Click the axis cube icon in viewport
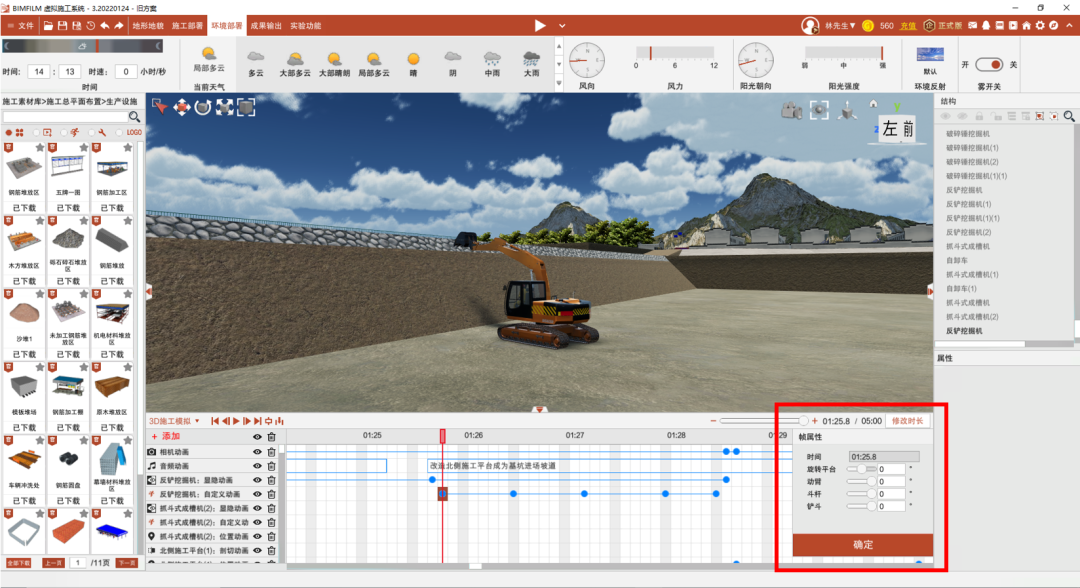The height and width of the screenshot is (588, 1080). pyautogui.click(x=847, y=110)
